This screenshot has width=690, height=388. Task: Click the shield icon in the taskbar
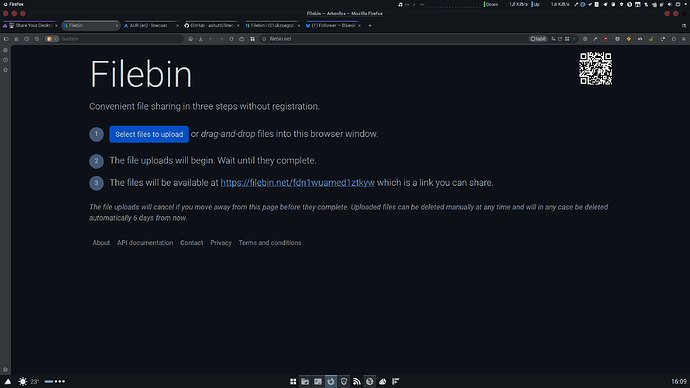pos(344,381)
